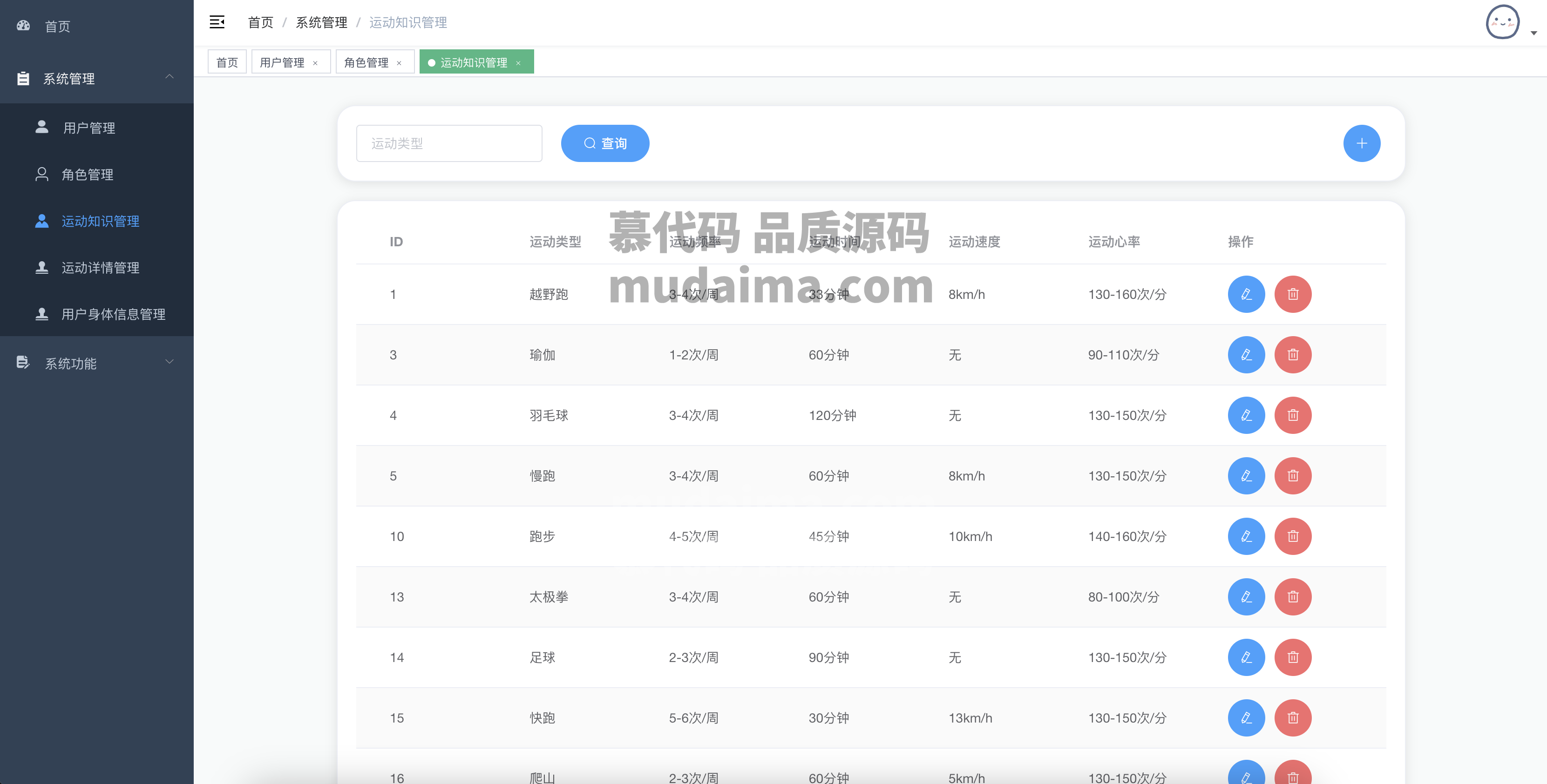Toggle the sidebar collapse hamburger icon
1547x784 pixels.
click(x=217, y=22)
